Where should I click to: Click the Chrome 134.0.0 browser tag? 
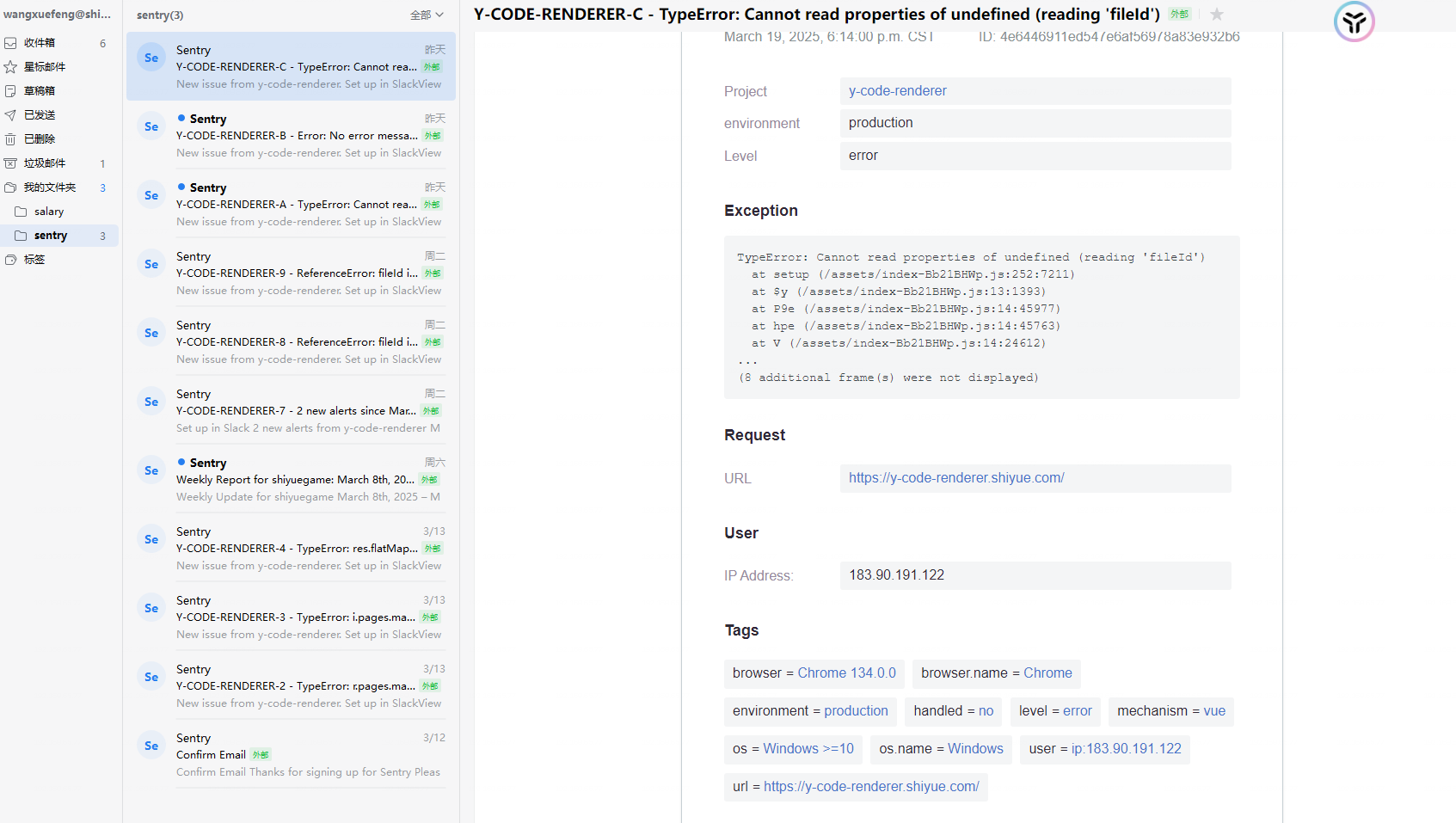[x=846, y=673]
